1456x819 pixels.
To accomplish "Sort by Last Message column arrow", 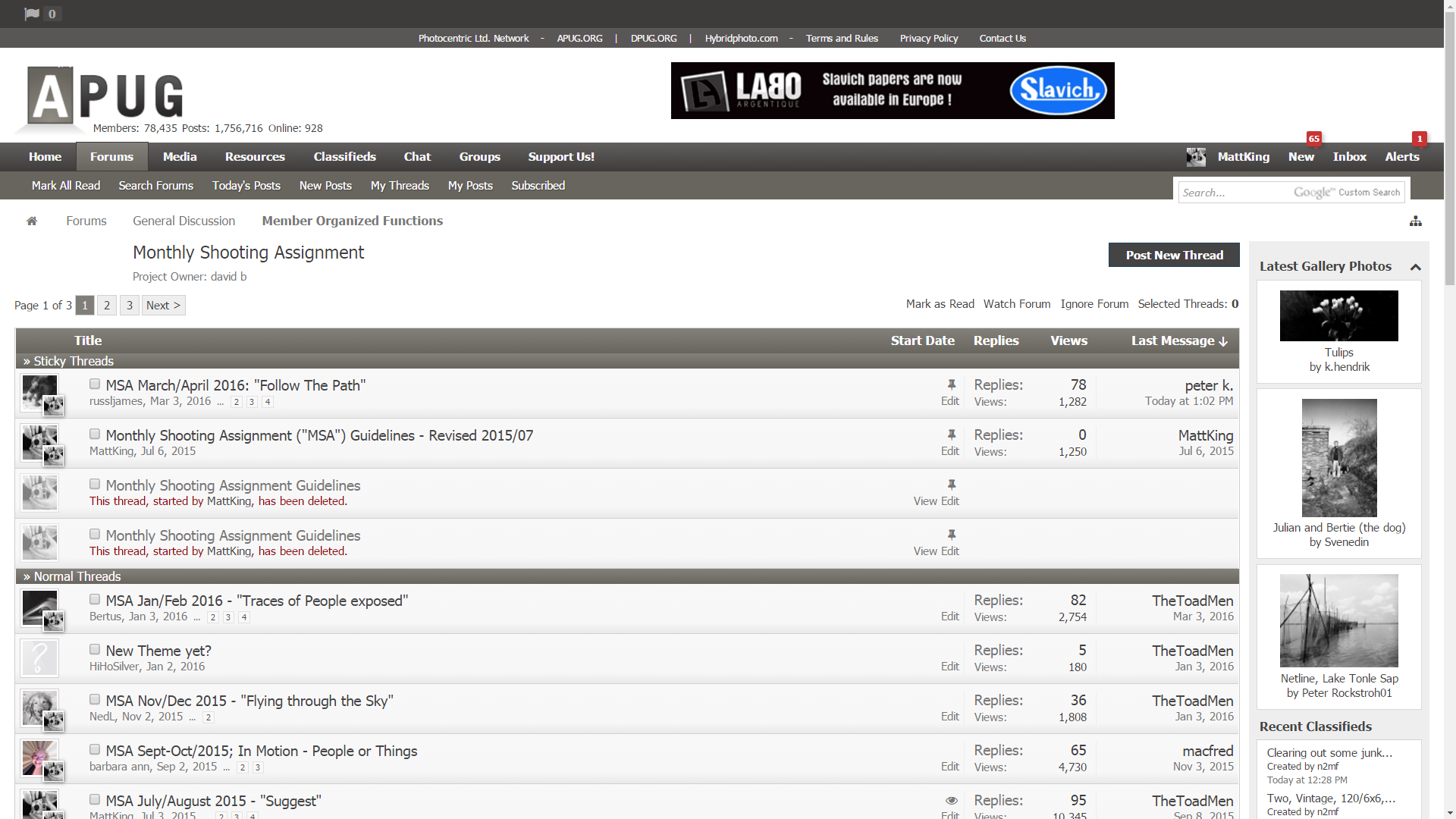I will (1222, 342).
